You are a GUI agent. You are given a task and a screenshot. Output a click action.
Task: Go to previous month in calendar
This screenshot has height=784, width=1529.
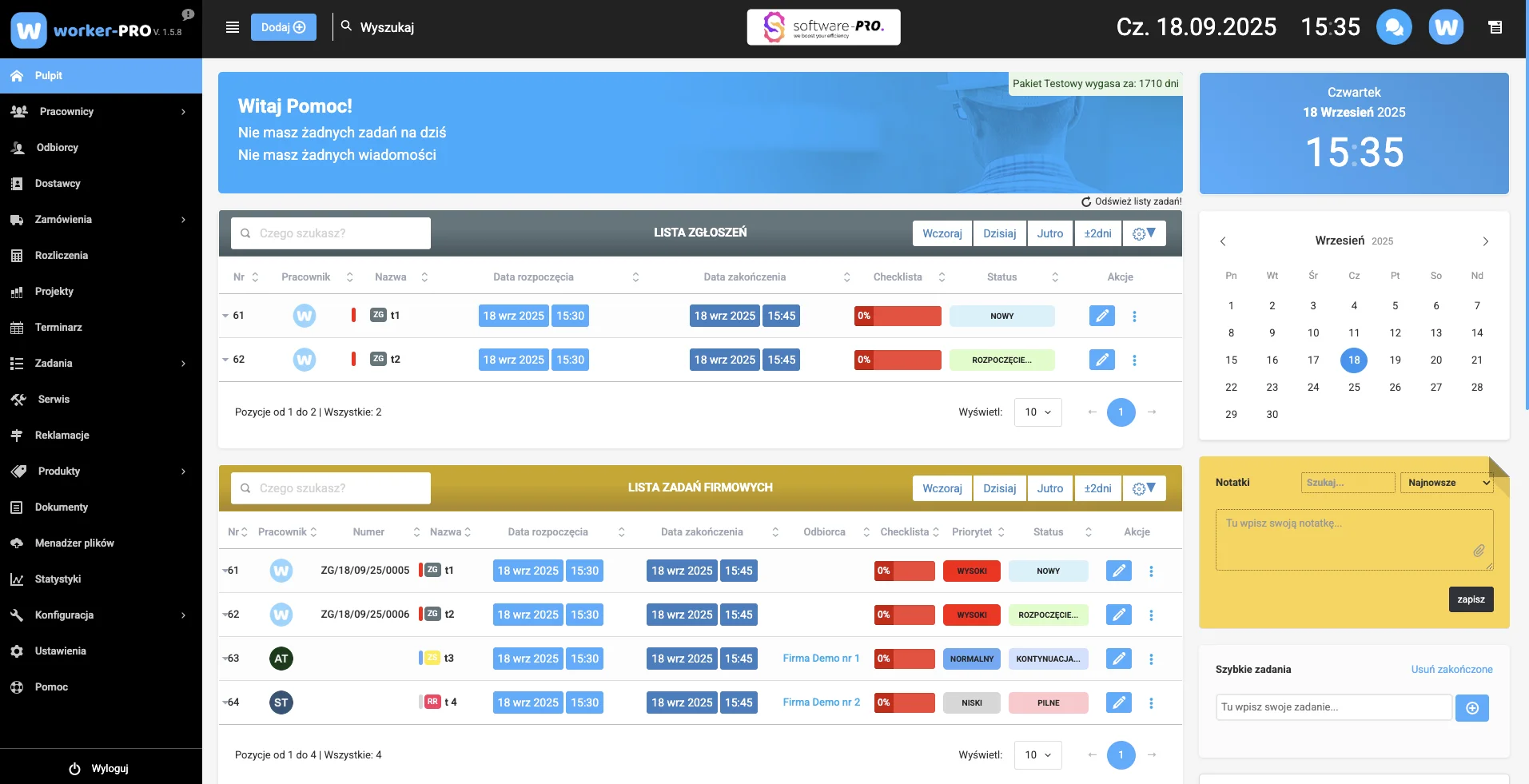point(1223,241)
